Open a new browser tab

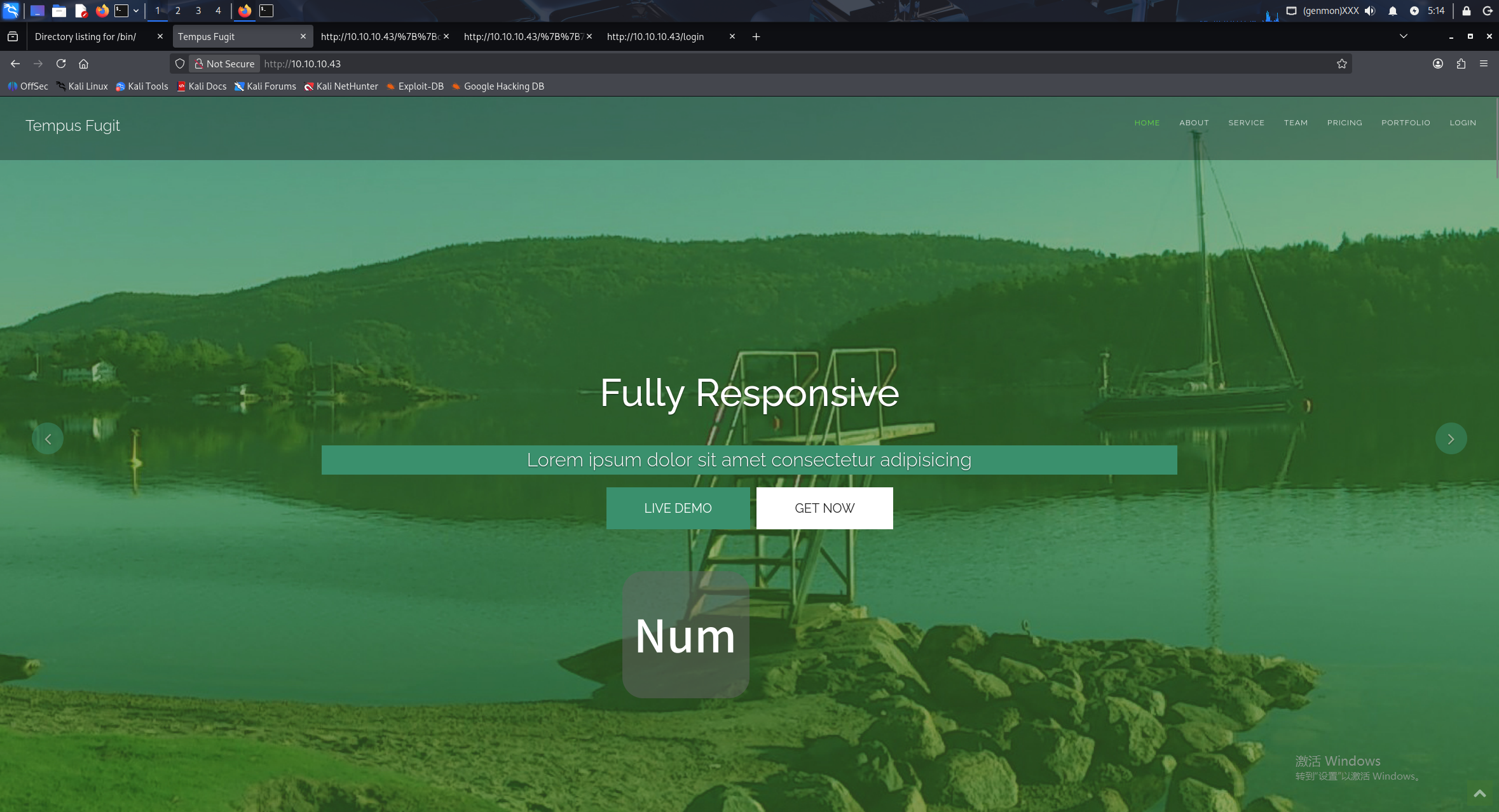click(x=756, y=37)
